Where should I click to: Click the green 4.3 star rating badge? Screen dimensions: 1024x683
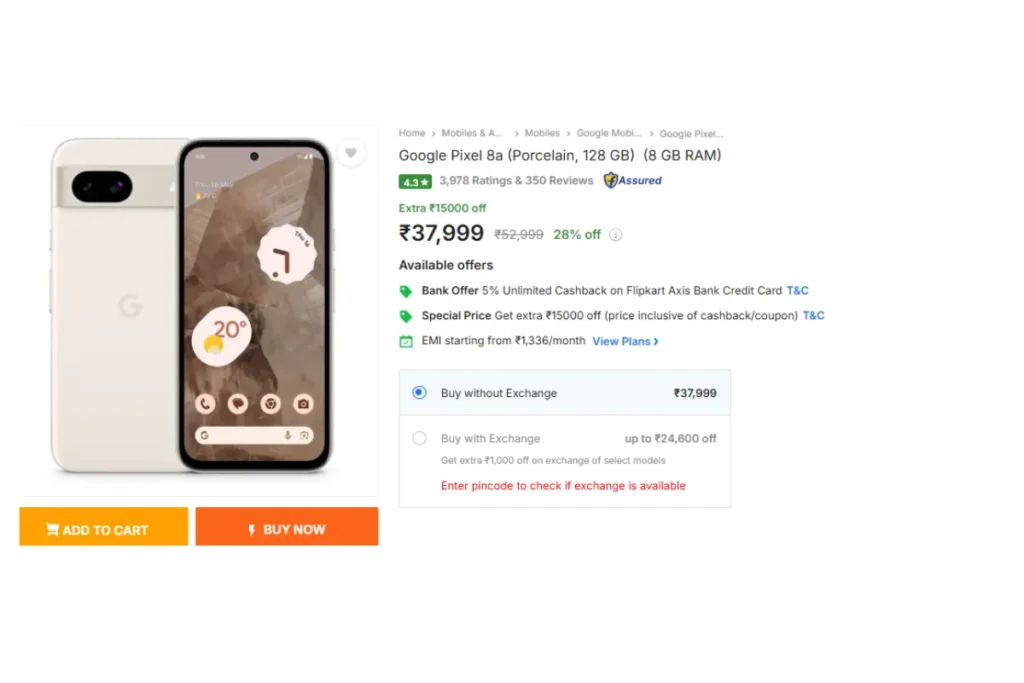pyautogui.click(x=415, y=182)
